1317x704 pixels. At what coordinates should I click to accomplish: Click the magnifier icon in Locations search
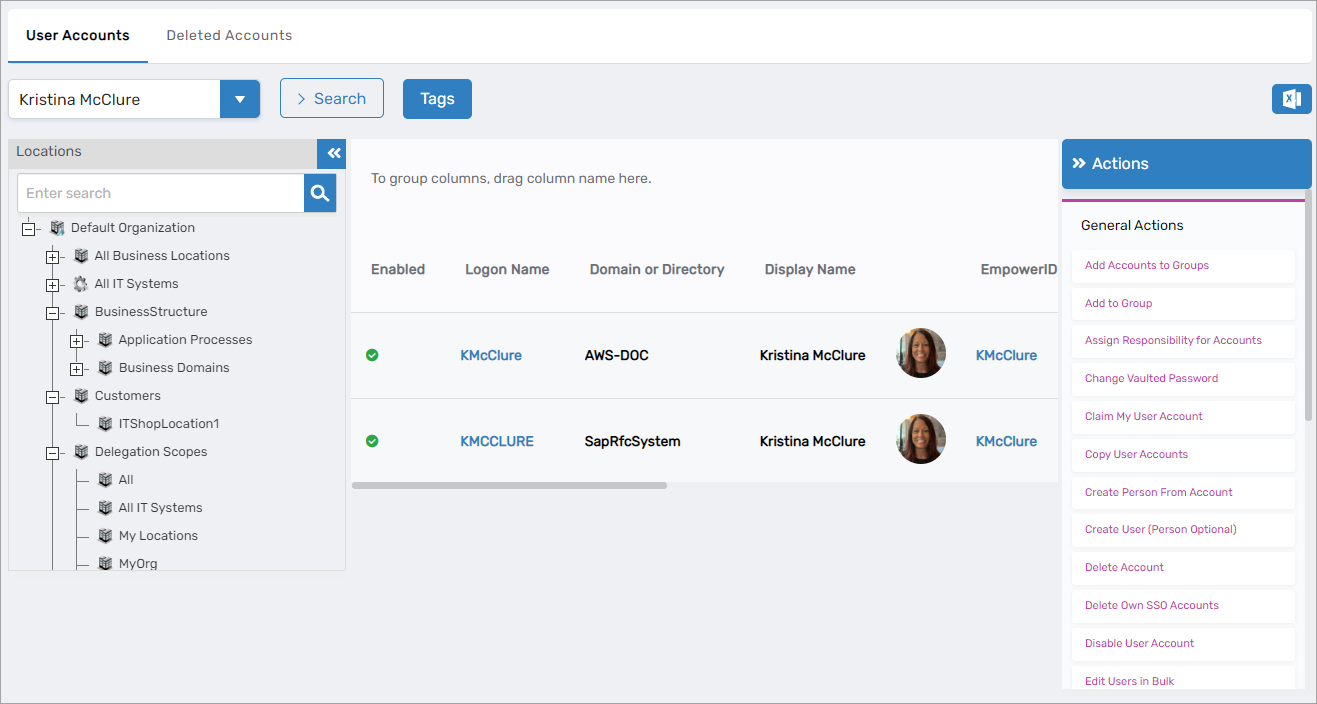click(320, 193)
